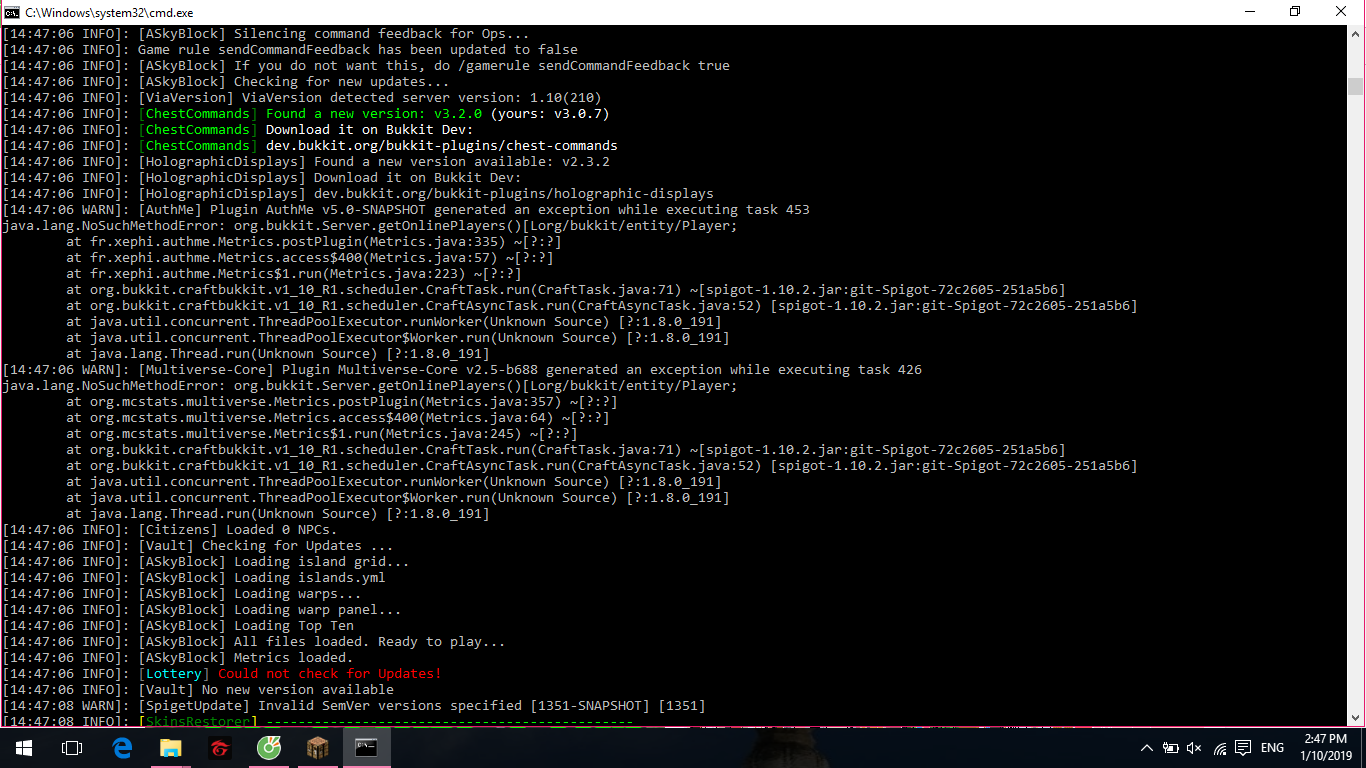Check the battery power tray icon
The image size is (1366, 768).
coord(1171,748)
